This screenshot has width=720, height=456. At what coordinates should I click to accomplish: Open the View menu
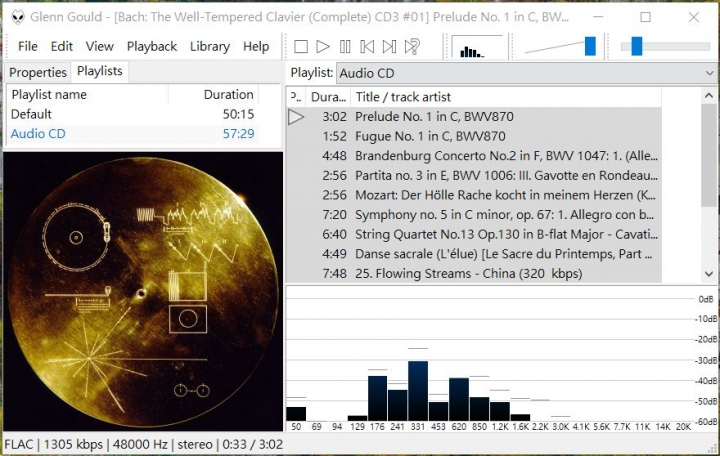pos(99,46)
